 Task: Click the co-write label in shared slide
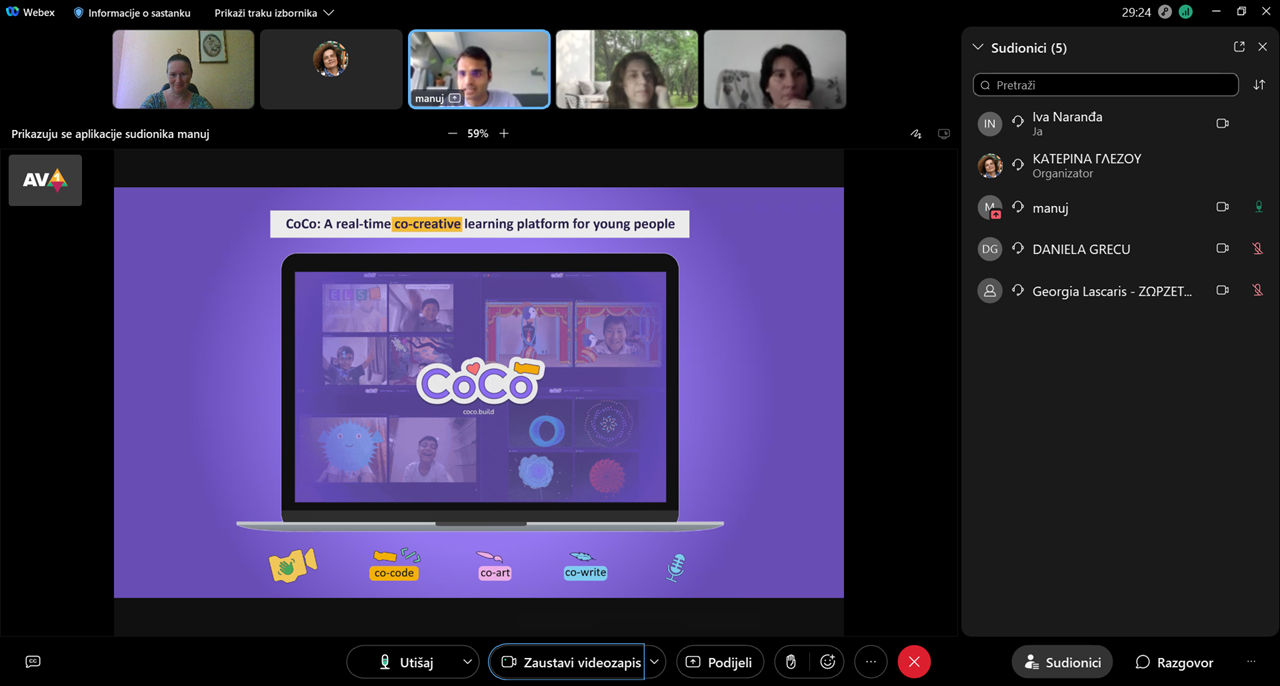pyautogui.click(x=585, y=573)
